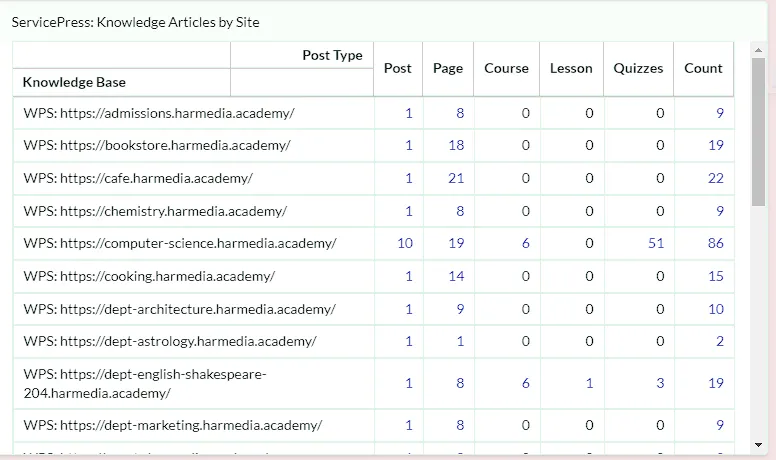Open Post count 10 for computer-science site
Image resolution: width=776 pixels, height=460 pixels.
pyautogui.click(x=405, y=243)
